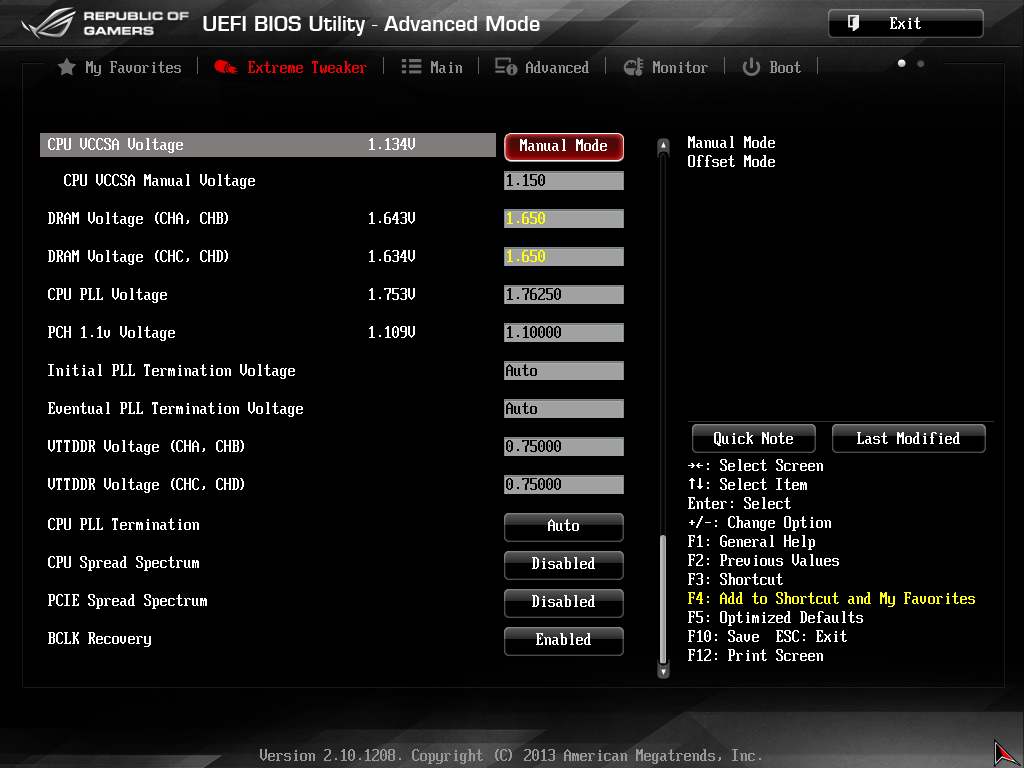The width and height of the screenshot is (1024, 768).
Task: Open the PCIE Spread Spectrum Disabled dropdown
Action: pyautogui.click(x=564, y=602)
